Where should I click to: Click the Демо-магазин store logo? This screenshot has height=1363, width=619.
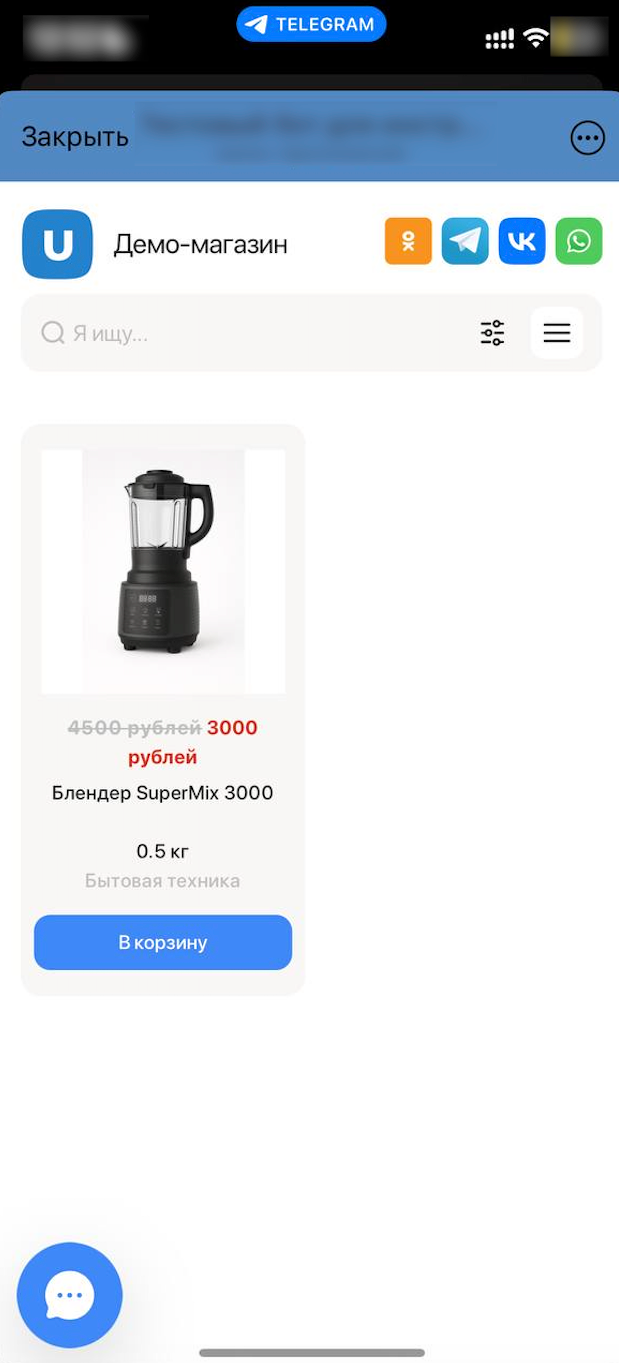[57, 244]
